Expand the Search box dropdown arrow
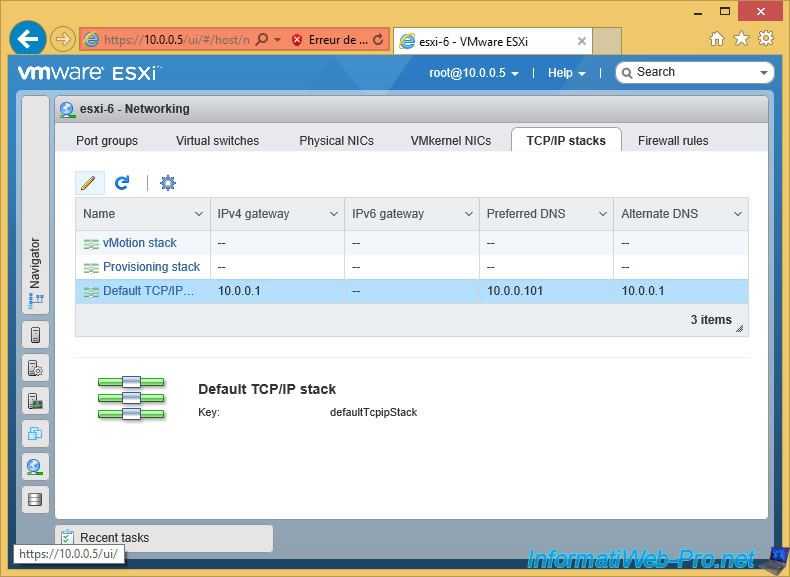This screenshot has width=790, height=577. [764, 73]
